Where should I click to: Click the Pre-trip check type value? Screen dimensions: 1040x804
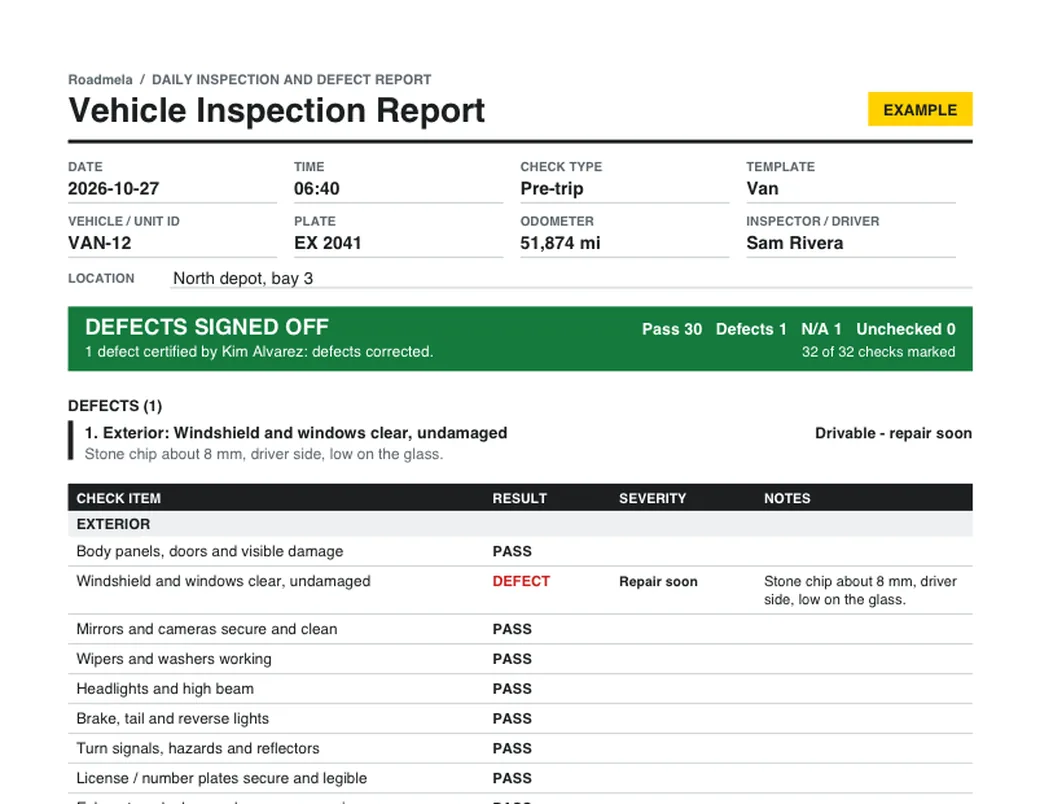tap(552, 188)
